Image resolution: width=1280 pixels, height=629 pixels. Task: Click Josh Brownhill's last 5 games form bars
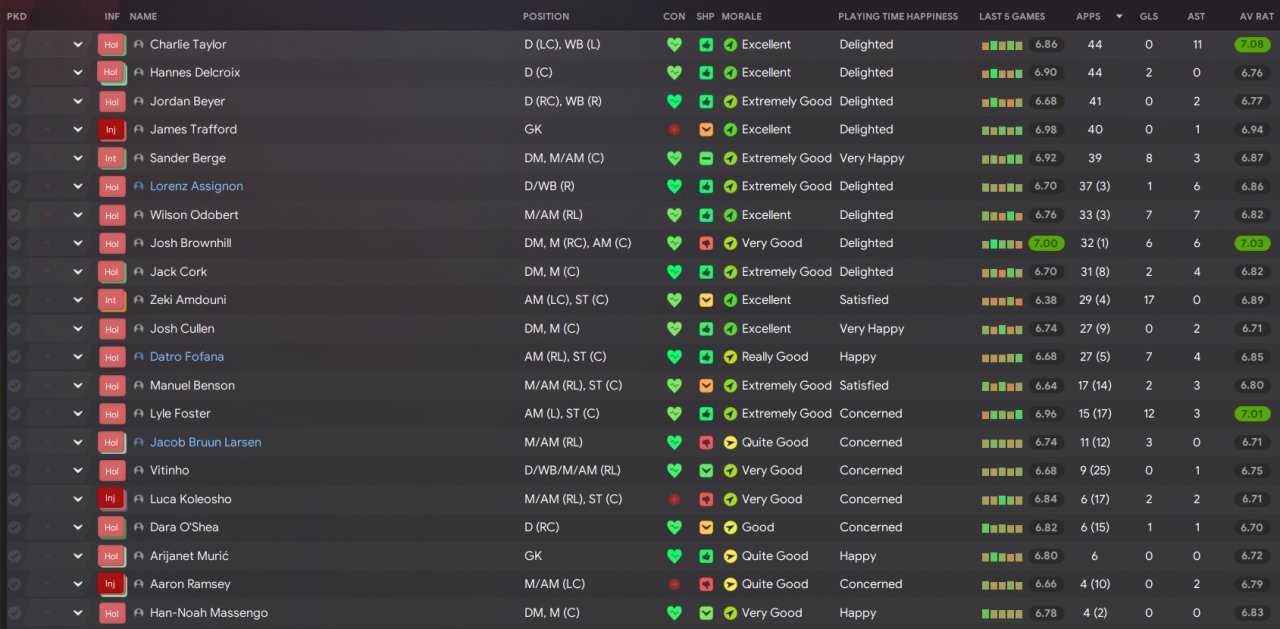point(1002,244)
